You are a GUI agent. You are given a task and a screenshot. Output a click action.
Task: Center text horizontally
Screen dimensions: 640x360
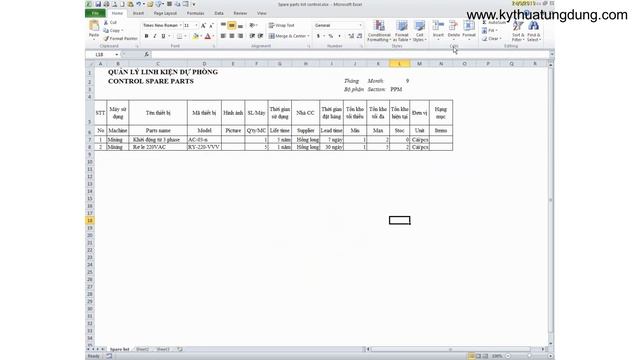click(231, 36)
